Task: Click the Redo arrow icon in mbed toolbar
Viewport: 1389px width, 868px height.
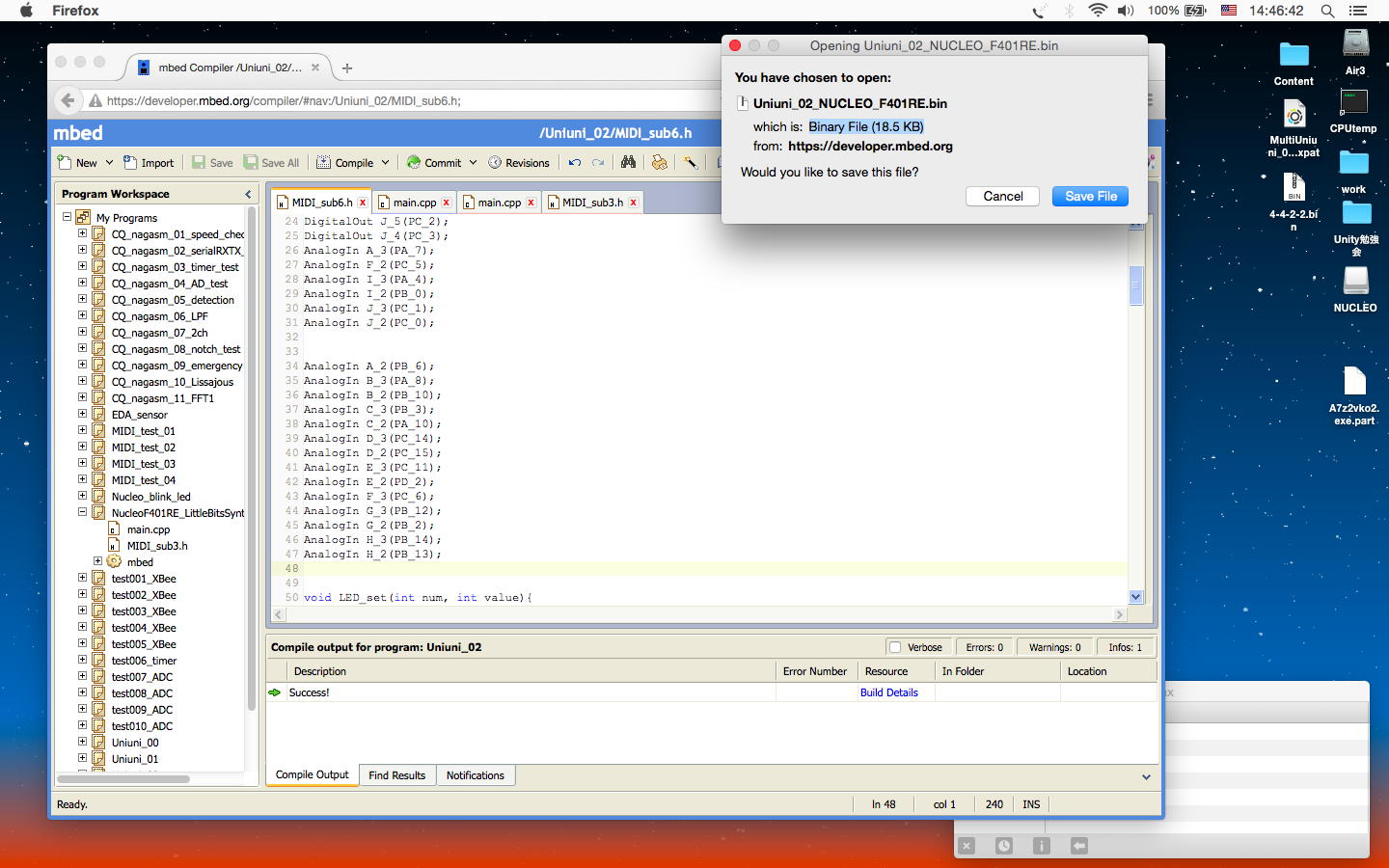Action: pyautogui.click(x=598, y=162)
